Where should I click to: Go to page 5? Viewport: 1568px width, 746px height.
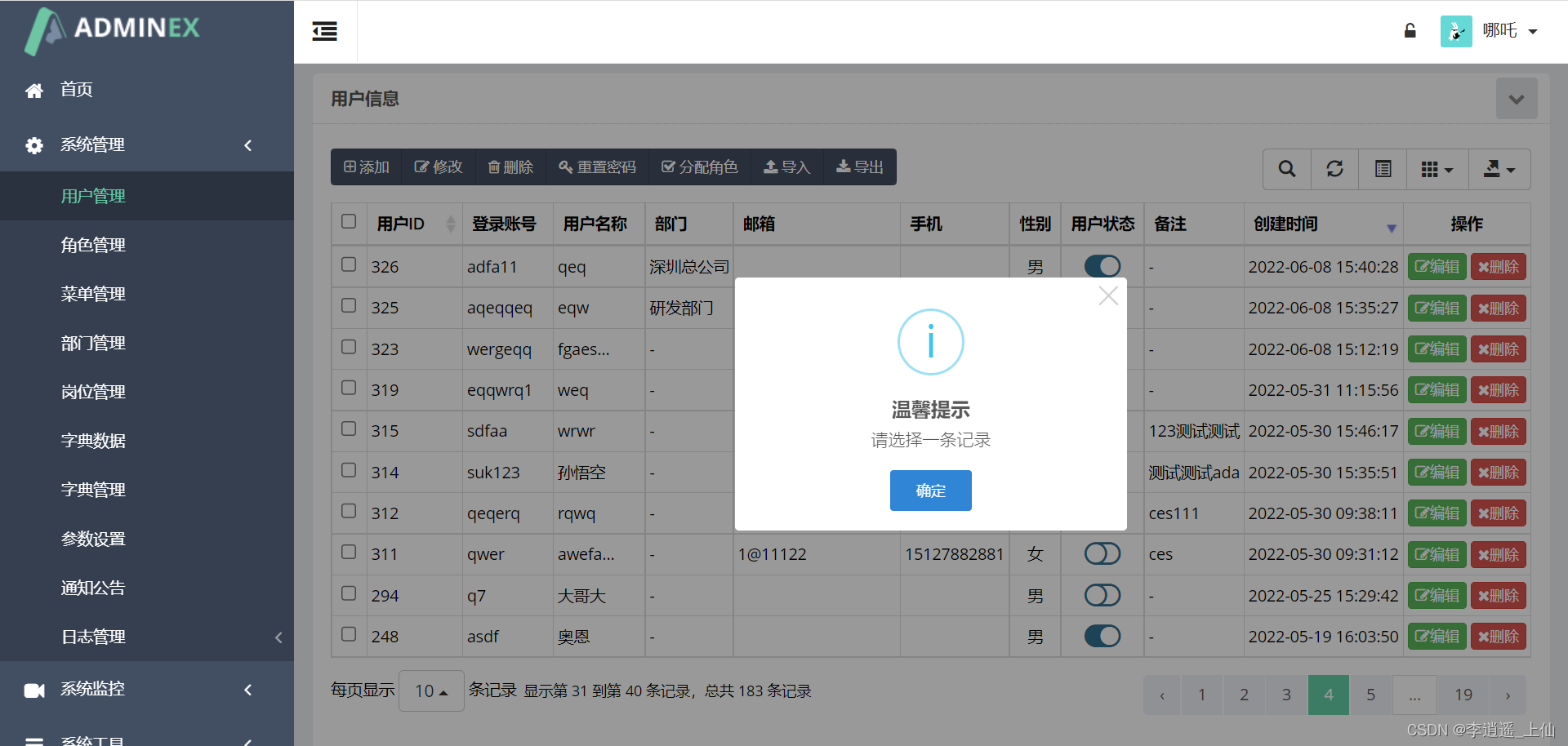coord(1371,695)
